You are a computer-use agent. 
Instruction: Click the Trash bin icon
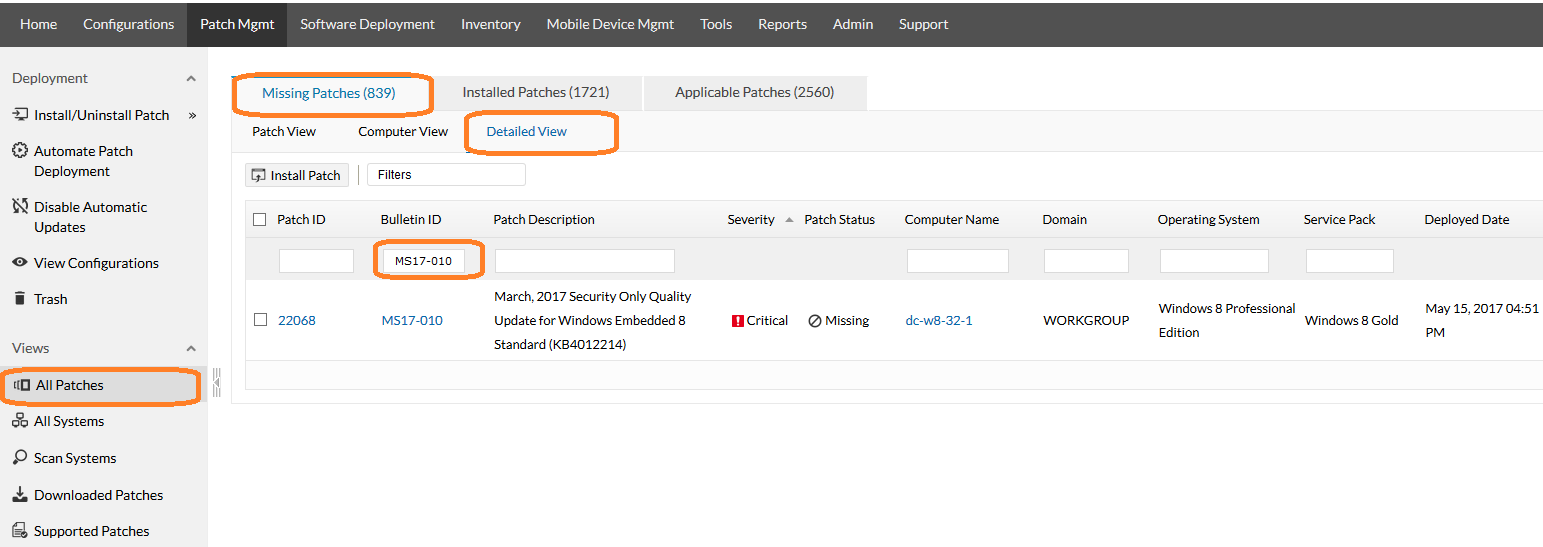click(20, 299)
